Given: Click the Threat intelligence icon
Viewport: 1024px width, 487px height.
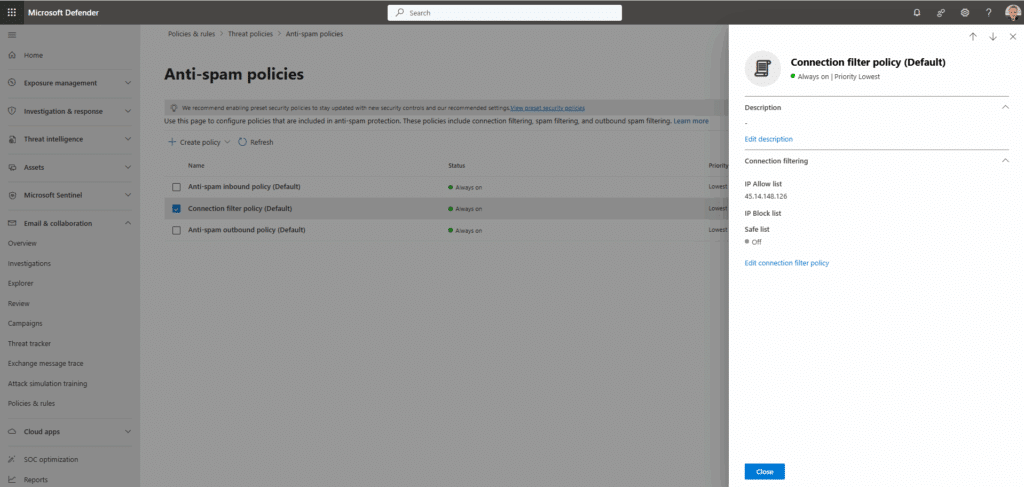Looking at the screenshot, I should pyautogui.click(x=12, y=139).
